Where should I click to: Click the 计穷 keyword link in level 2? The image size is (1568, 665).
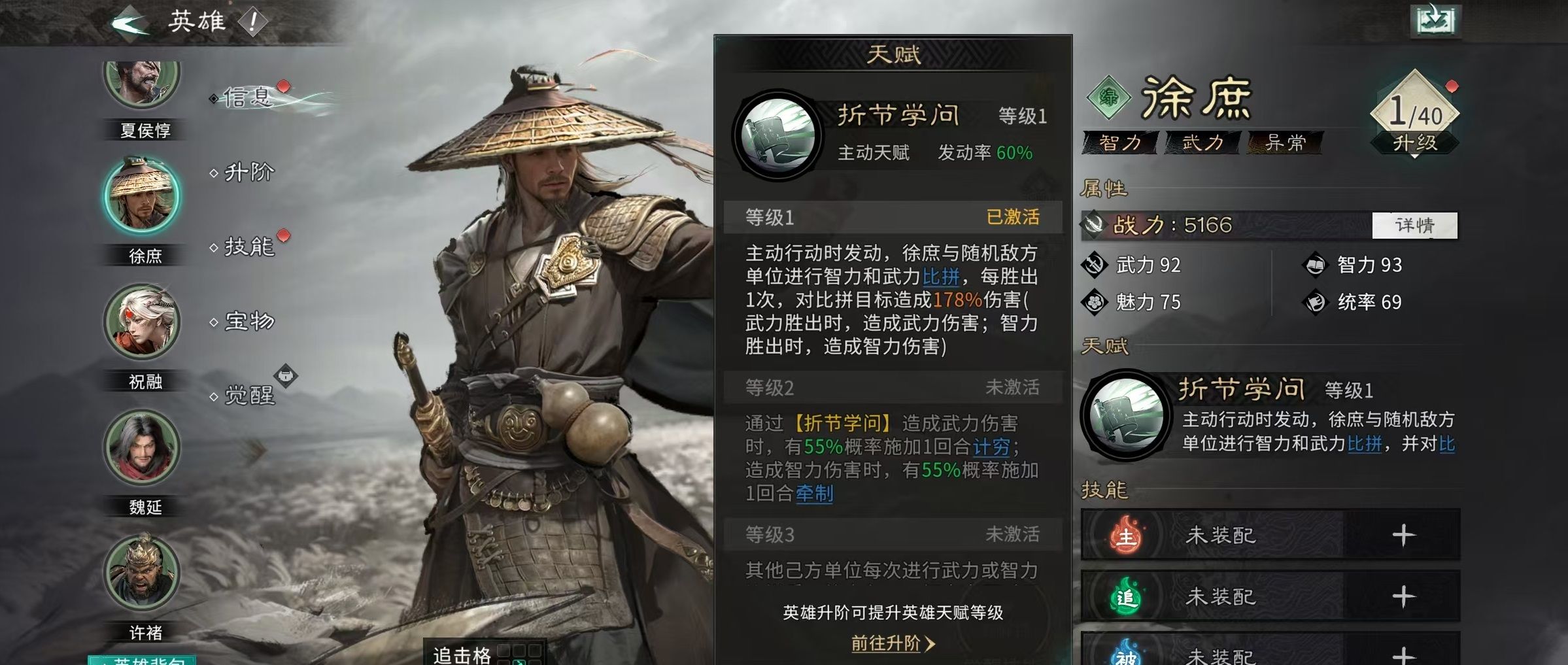[x=992, y=447]
